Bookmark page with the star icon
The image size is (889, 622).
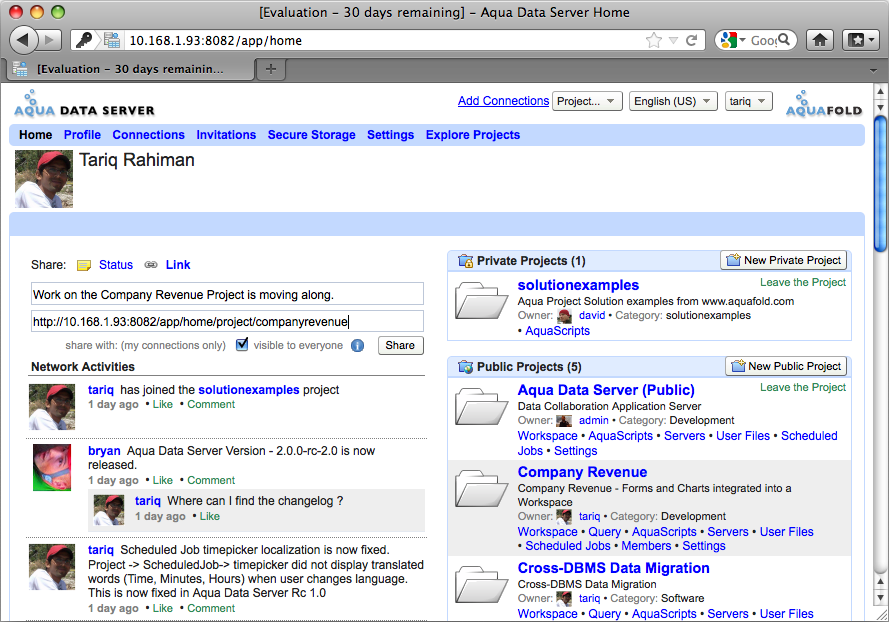click(x=654, y=40)
